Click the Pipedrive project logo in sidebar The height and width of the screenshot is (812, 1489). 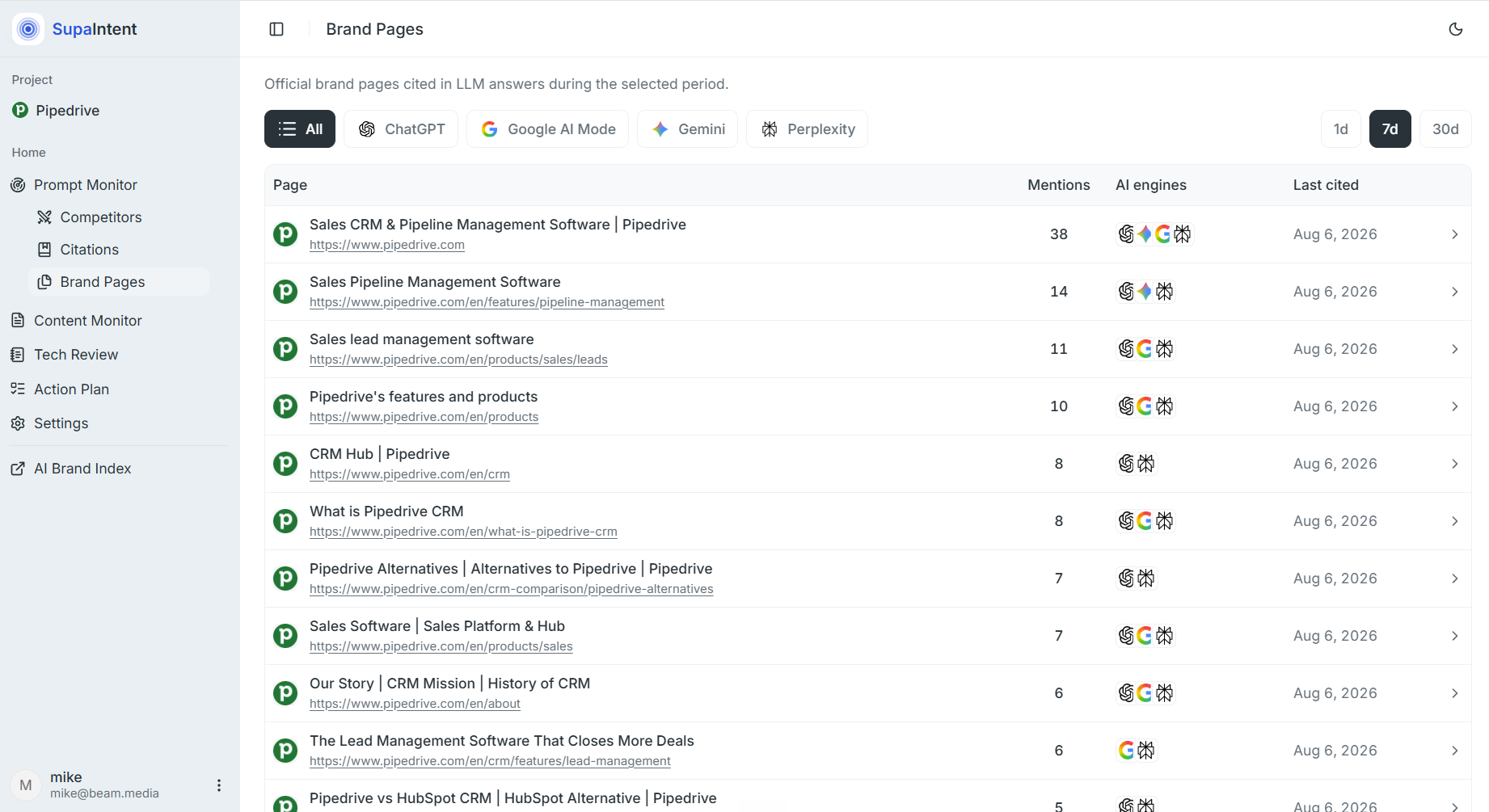click(x=20, y=110)
